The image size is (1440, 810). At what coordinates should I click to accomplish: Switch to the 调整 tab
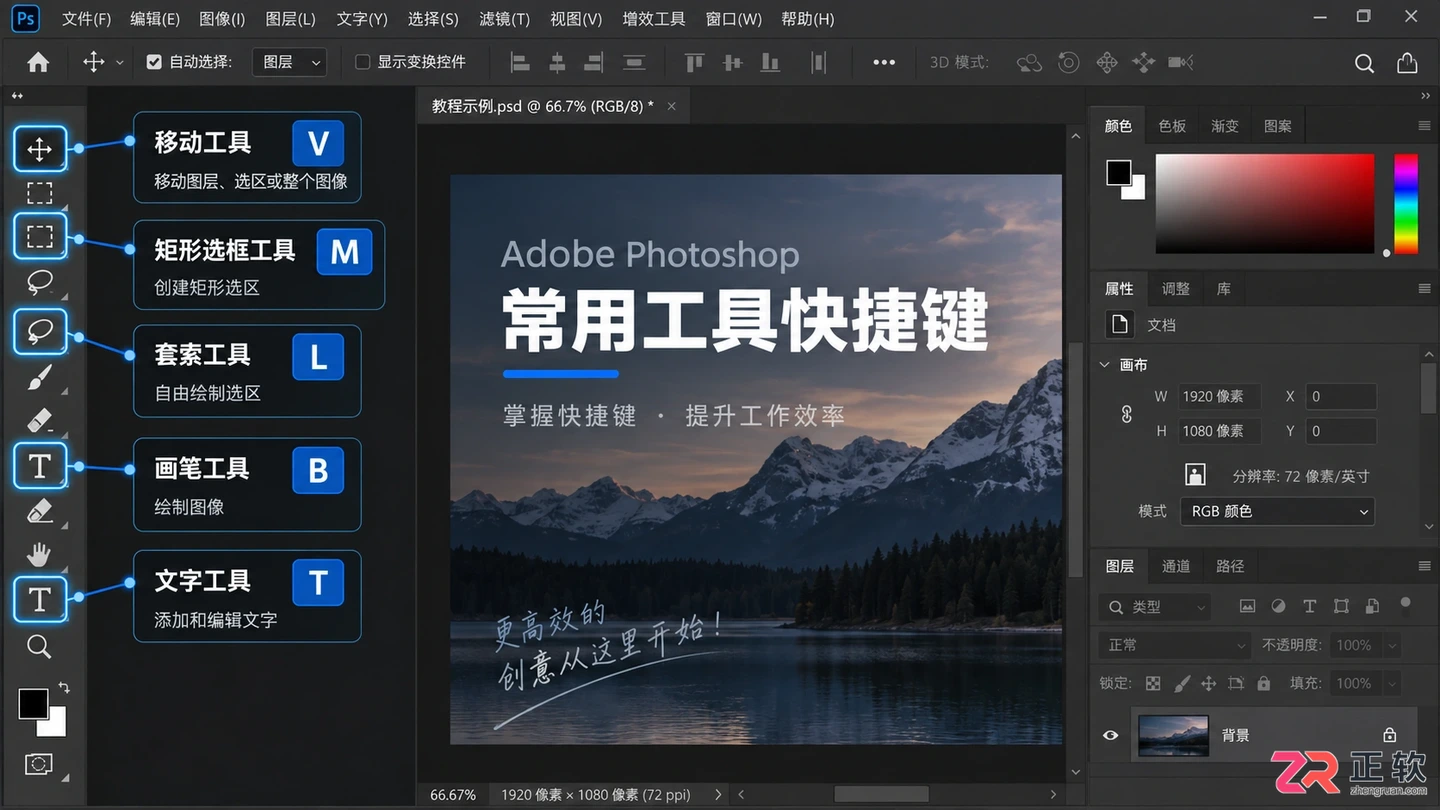click(1176, 289)
